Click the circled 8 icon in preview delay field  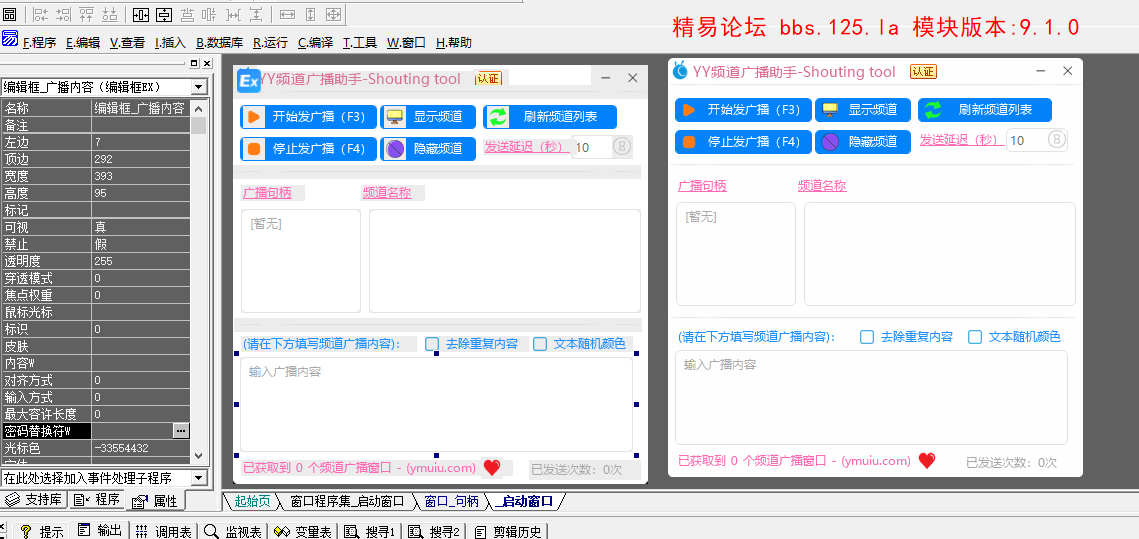(1057, 139)
